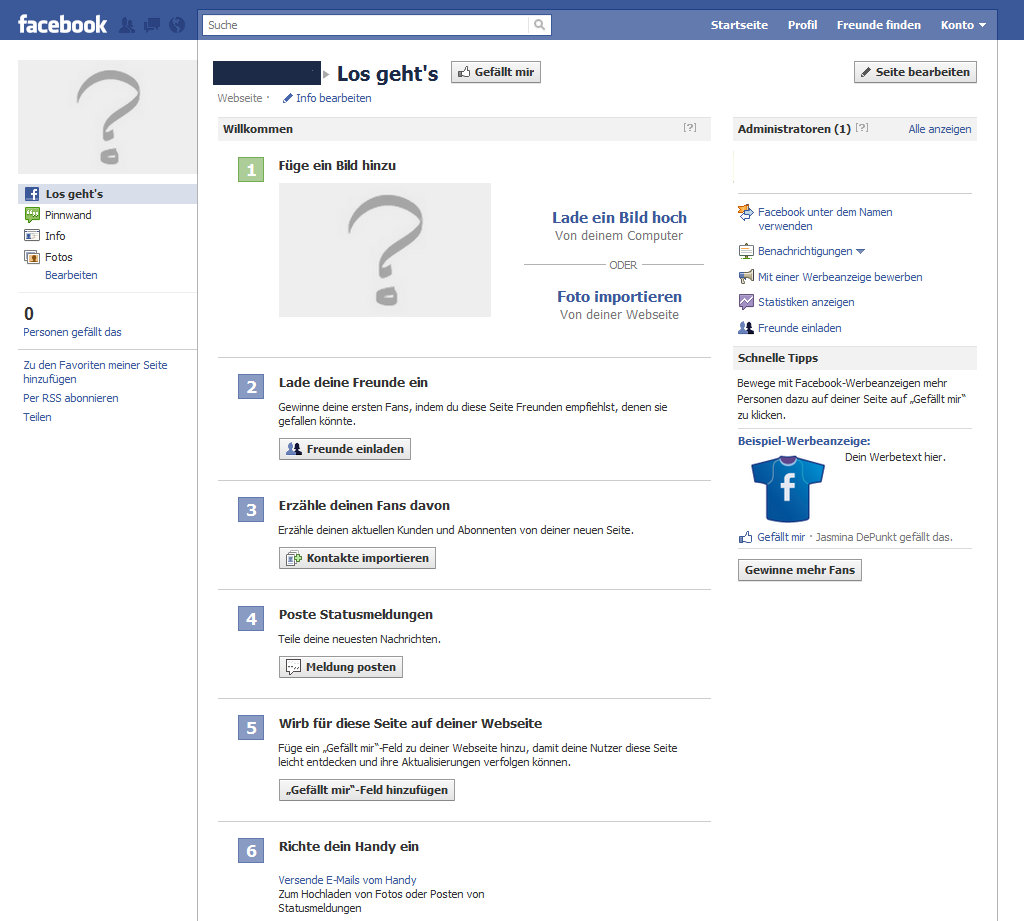
Task: Click the Statistiken chart icon
Action: pyautogui.click(x=746, y=302)
